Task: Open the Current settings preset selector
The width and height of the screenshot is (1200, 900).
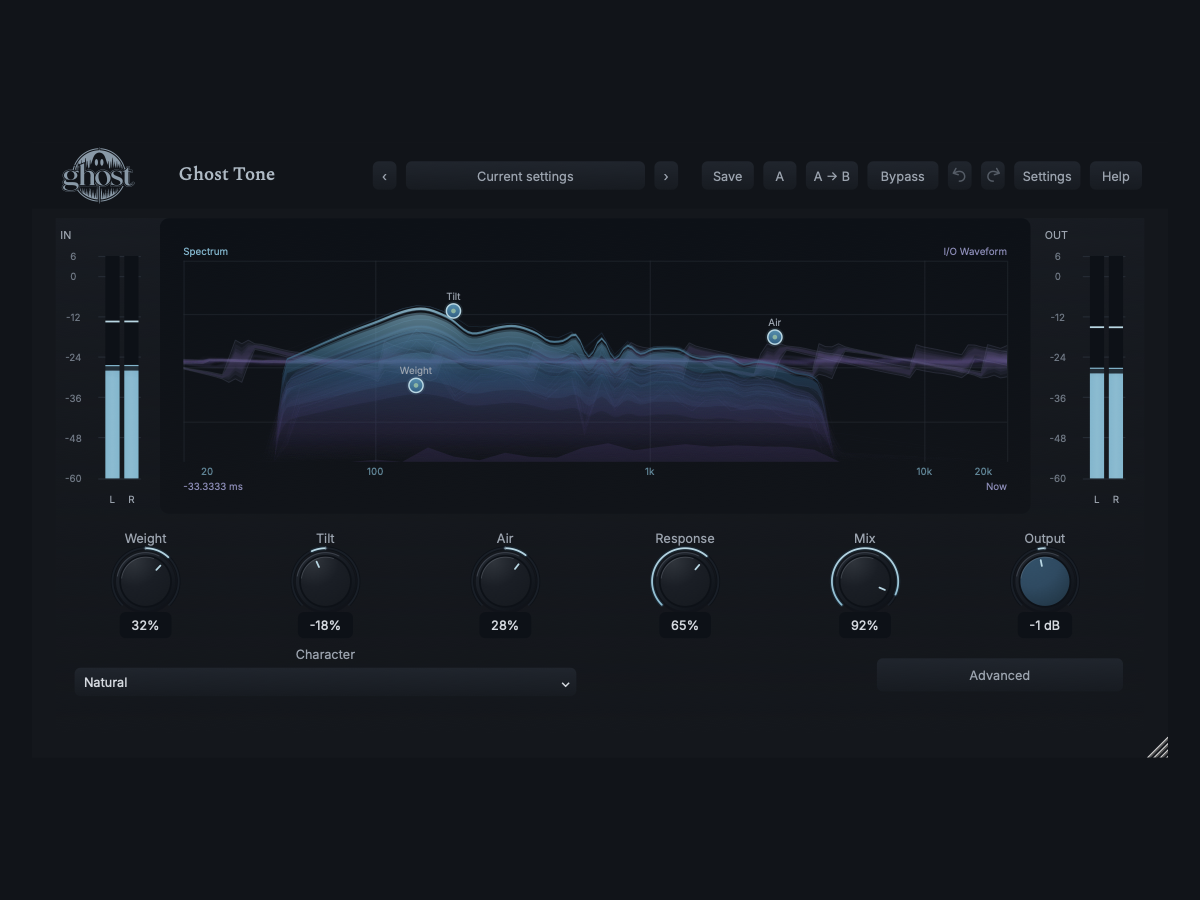Action: (525, 176)
